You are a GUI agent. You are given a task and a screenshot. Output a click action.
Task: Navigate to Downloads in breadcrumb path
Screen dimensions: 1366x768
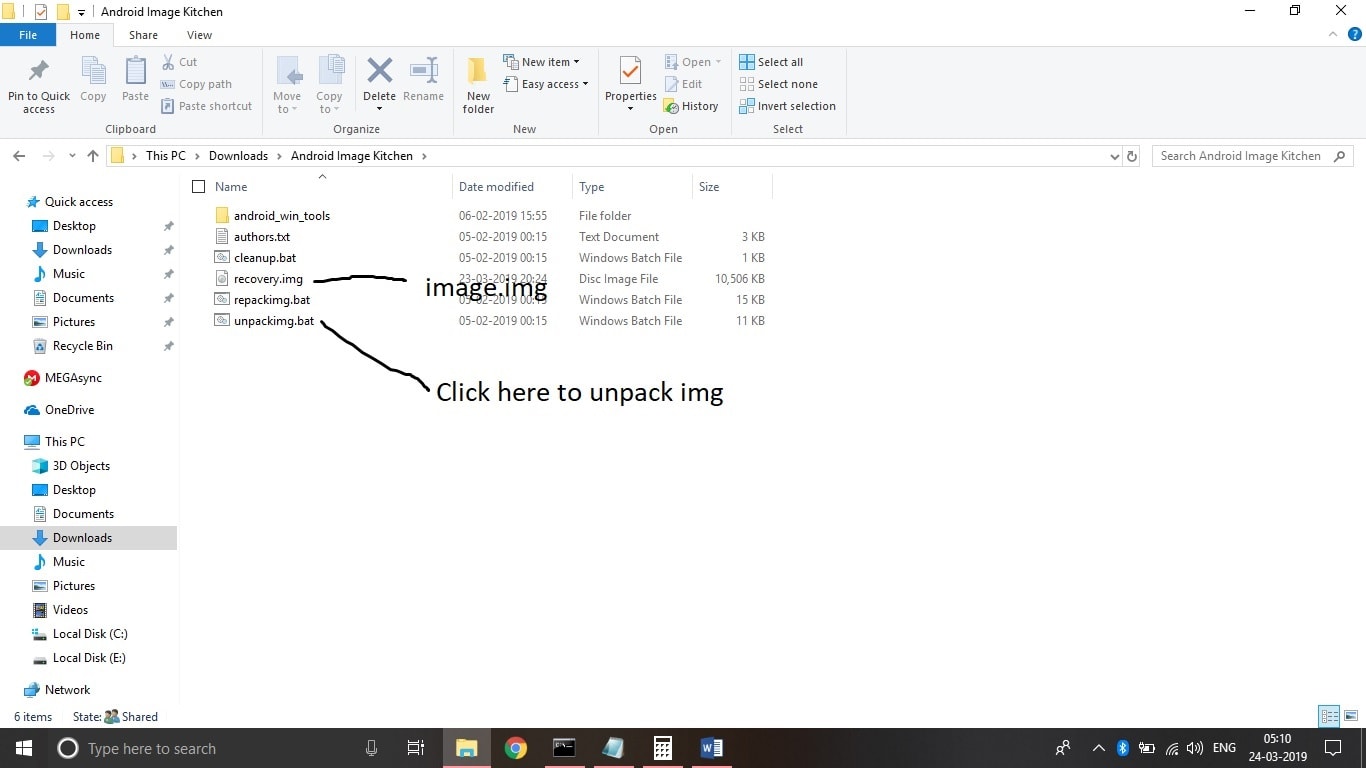coord(238,156)
